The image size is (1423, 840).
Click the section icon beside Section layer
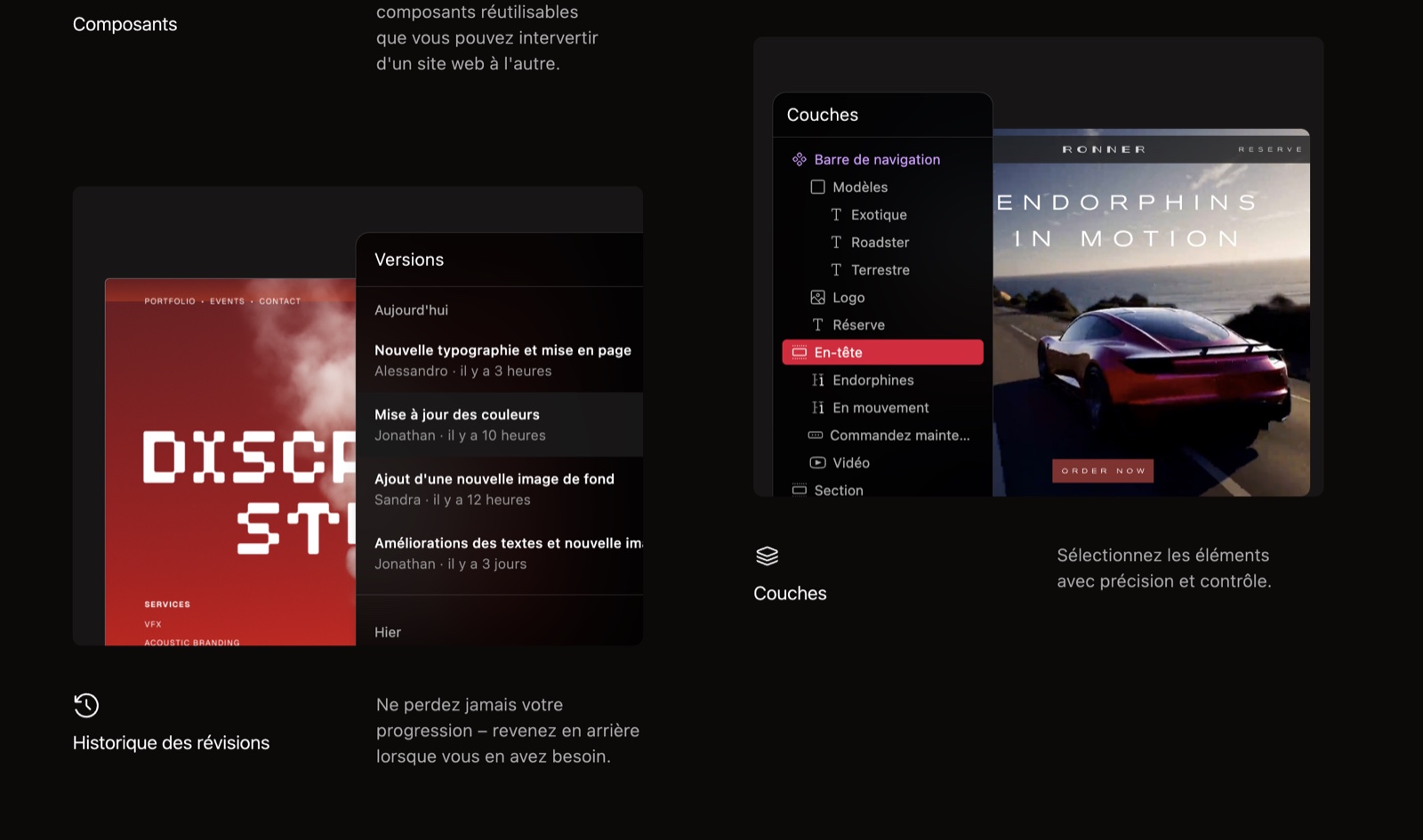[x=799, y=490]
